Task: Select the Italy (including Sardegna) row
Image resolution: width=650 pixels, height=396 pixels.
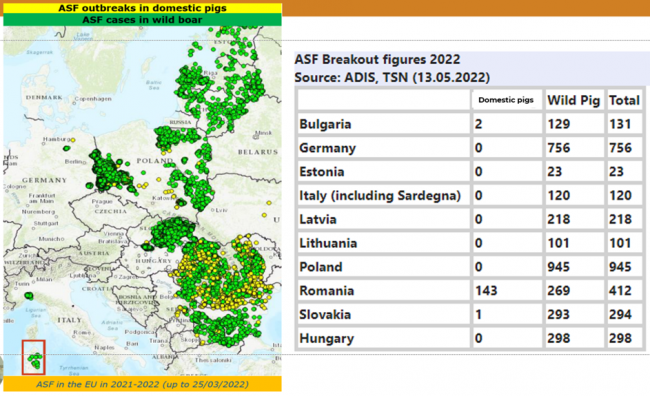Action: (470, 195)
